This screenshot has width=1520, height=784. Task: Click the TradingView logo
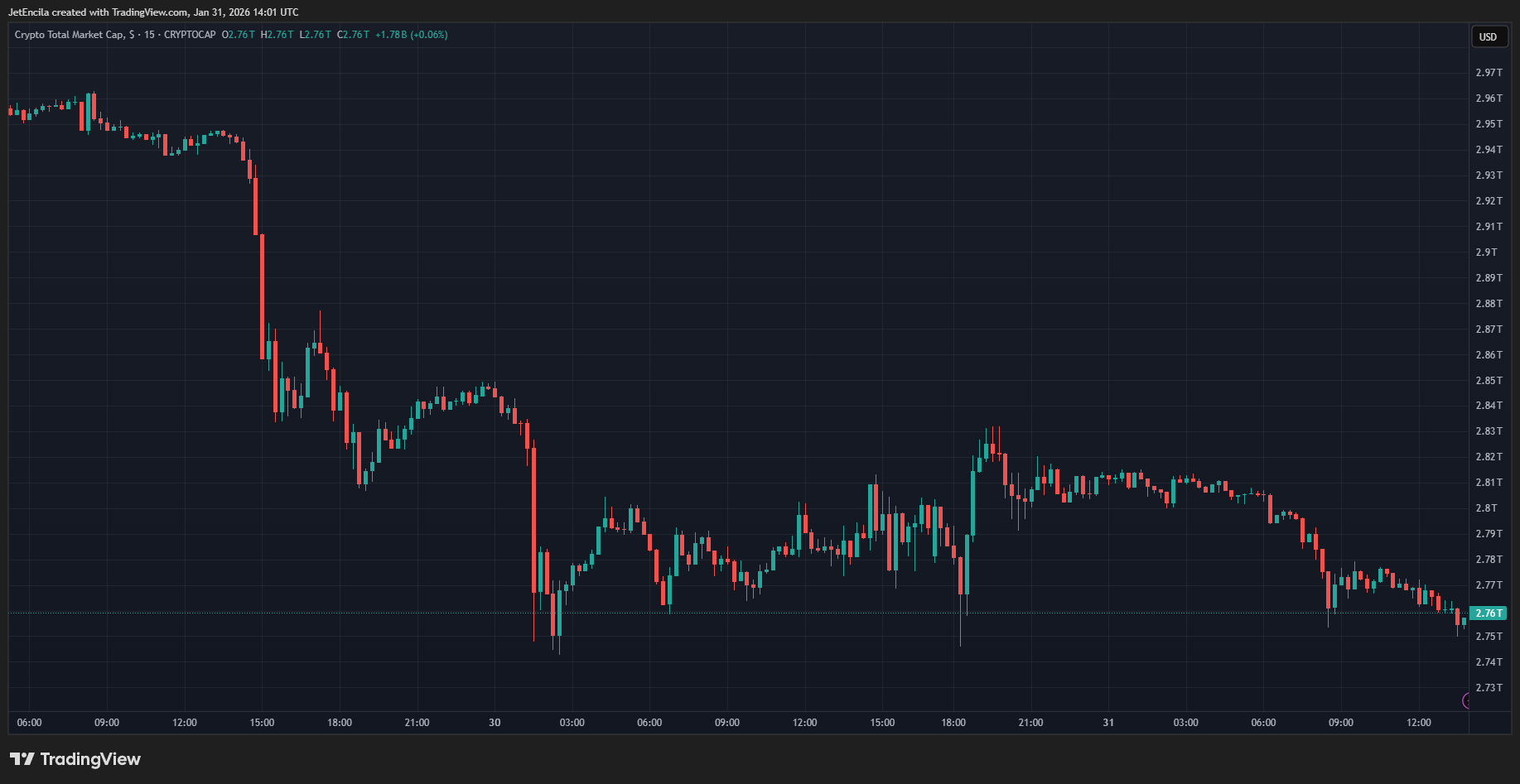[75, 758]
